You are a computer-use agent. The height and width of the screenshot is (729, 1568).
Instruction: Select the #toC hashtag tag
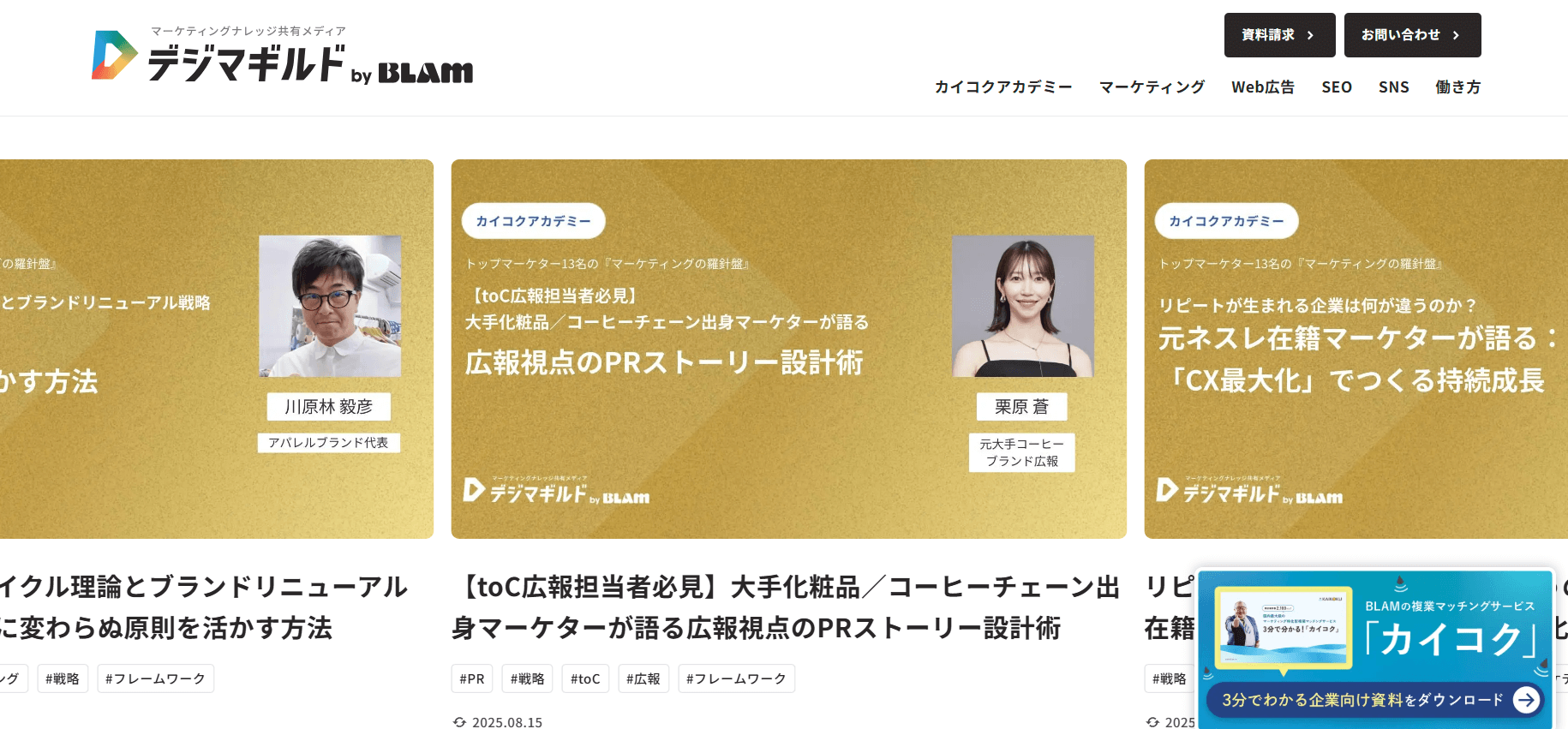click(586, 678)
